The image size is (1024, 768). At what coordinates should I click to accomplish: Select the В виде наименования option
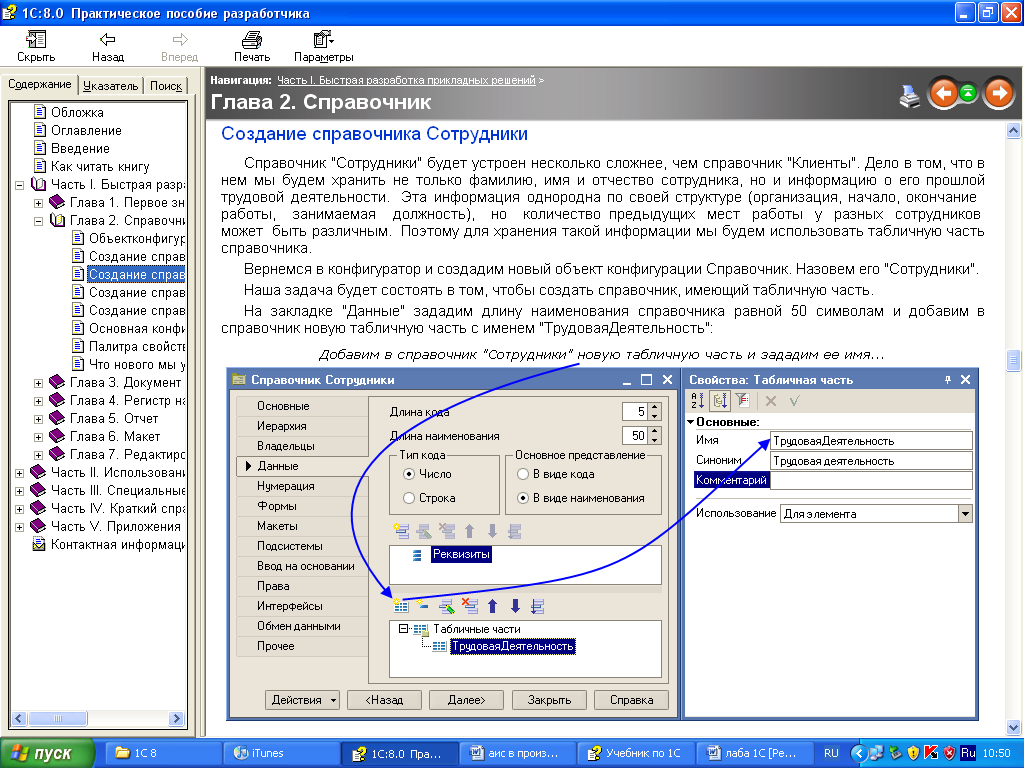point(522,498)
